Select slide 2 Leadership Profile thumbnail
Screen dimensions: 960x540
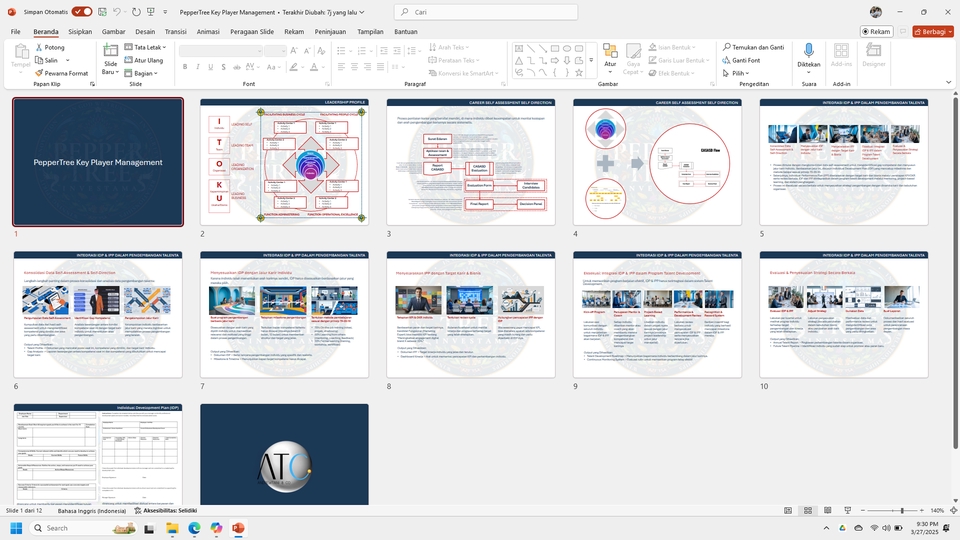point(284,162)
